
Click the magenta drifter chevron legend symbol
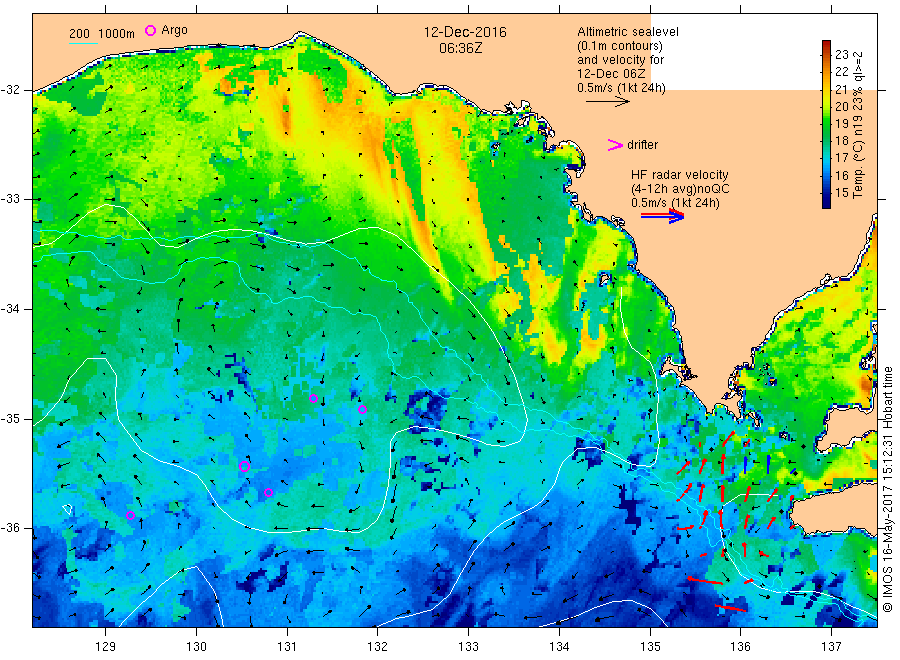coord(615,145)
